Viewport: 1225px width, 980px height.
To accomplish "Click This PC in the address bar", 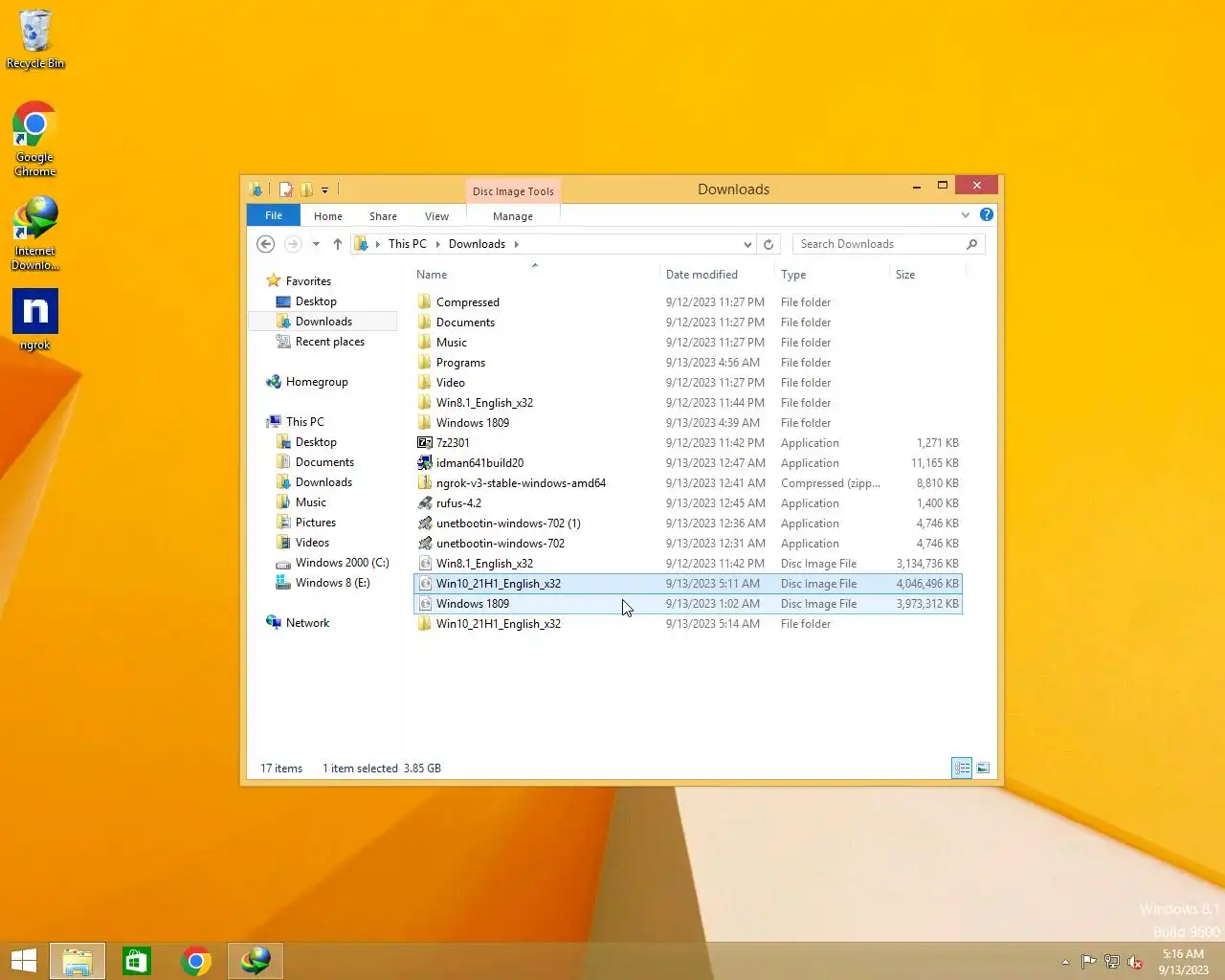I will pyautogui.click(x=408, y=244).
